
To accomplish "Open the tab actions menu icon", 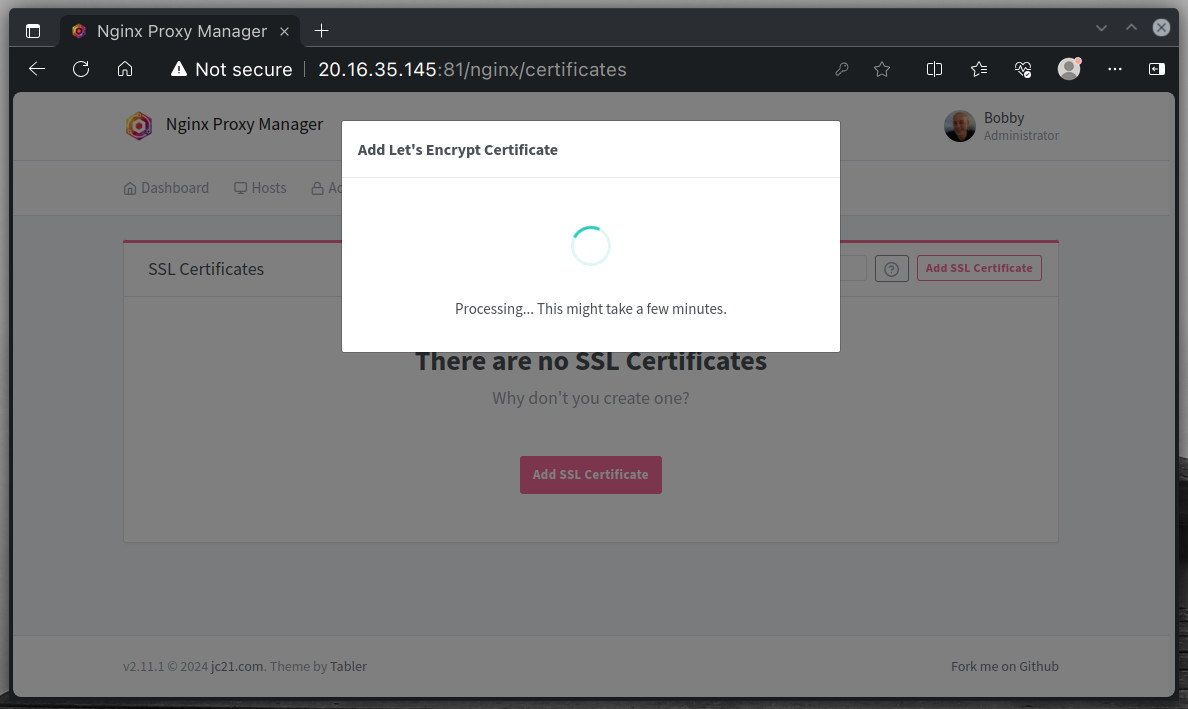I will [33, 31].
